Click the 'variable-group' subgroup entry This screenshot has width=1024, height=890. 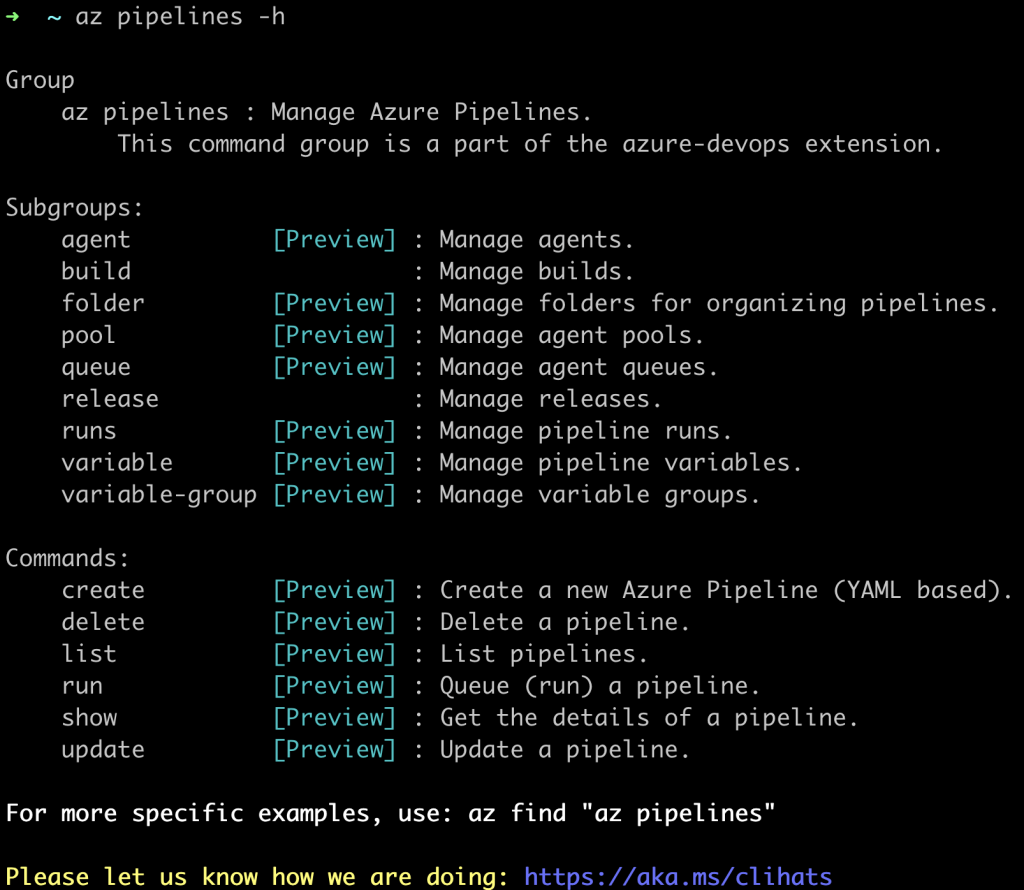click(159, 495)
